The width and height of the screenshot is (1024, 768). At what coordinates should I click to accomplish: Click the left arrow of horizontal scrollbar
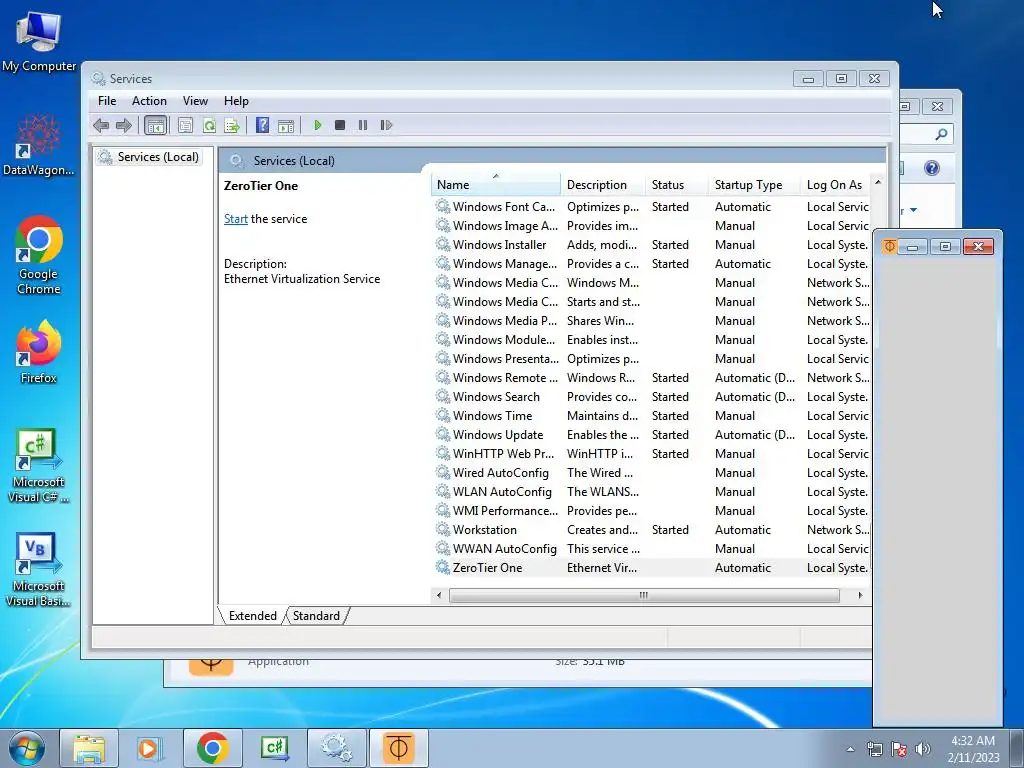coord(439,595)
